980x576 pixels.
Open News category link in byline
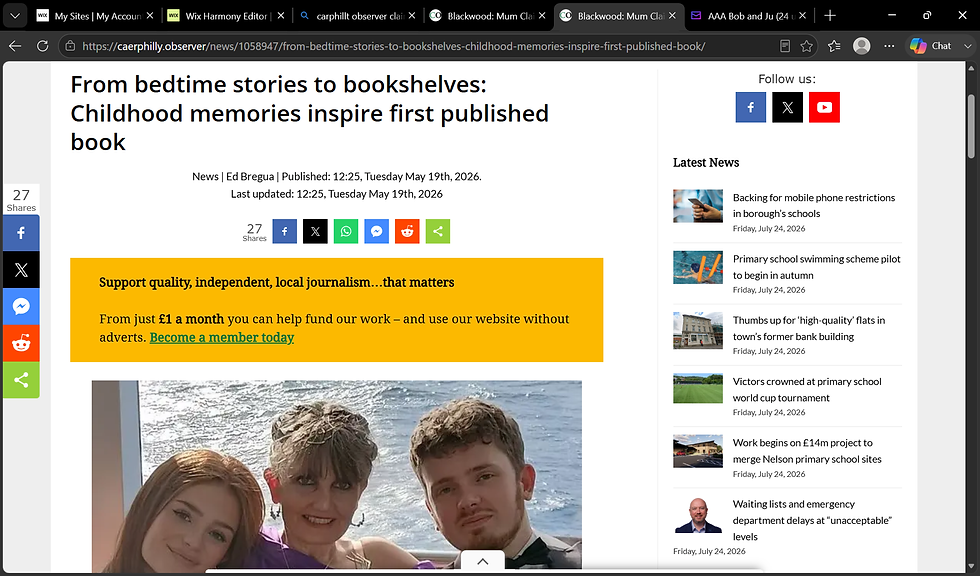205,176
